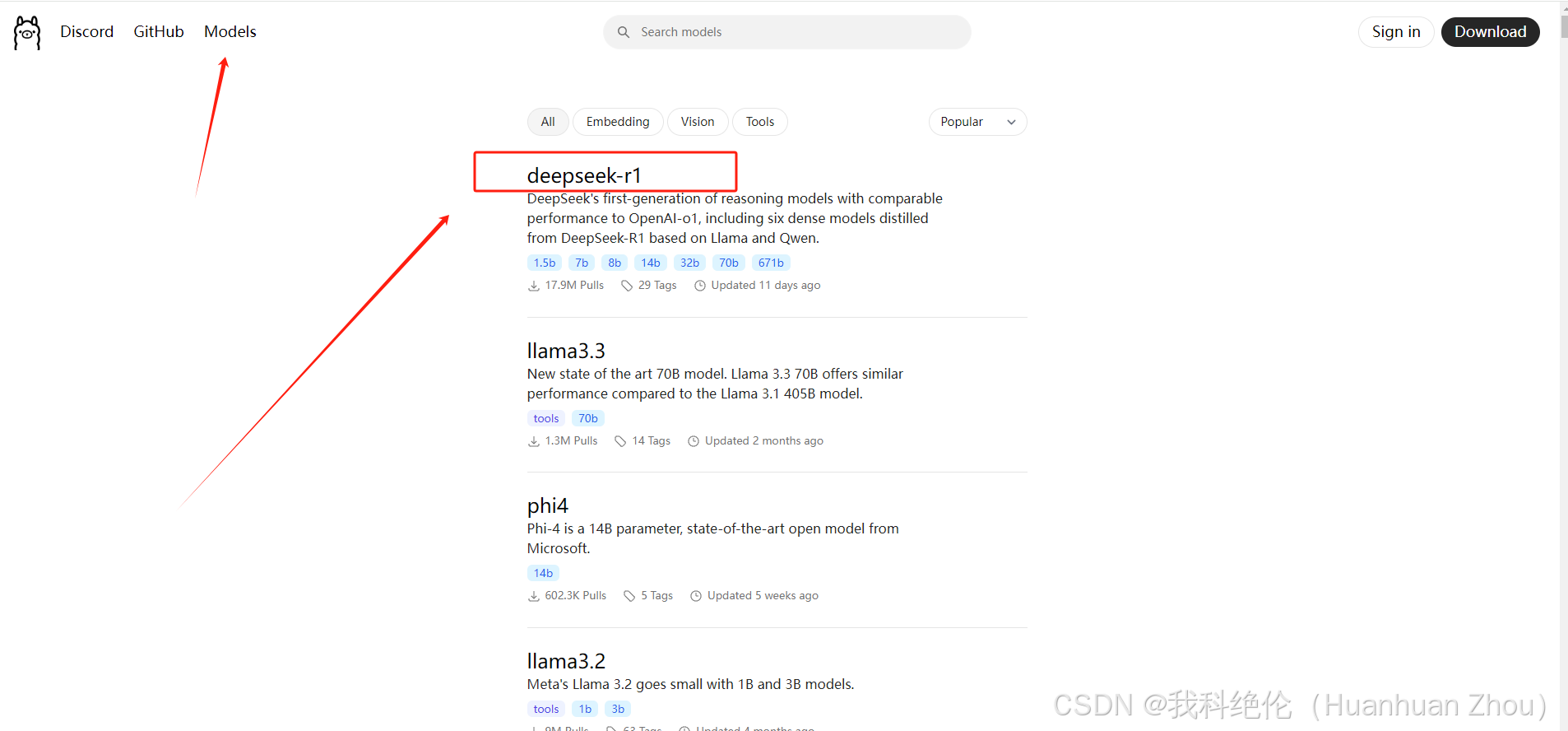Click the 7b tag of deepseek-r1
The image size is (1568, 731).
pos(582,263)
